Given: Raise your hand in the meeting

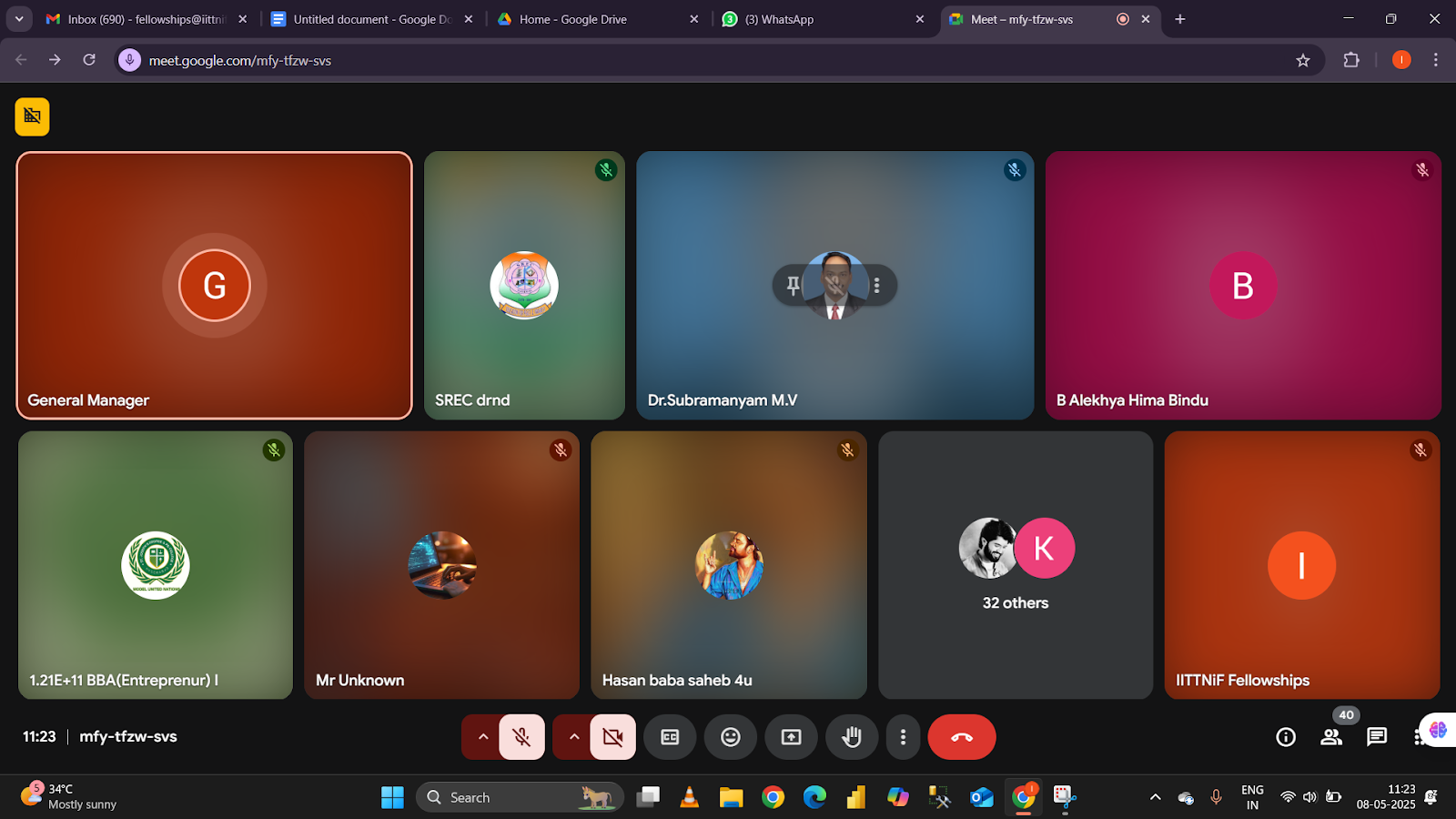Looking at the screenshot, I should (x=852, y=737).
